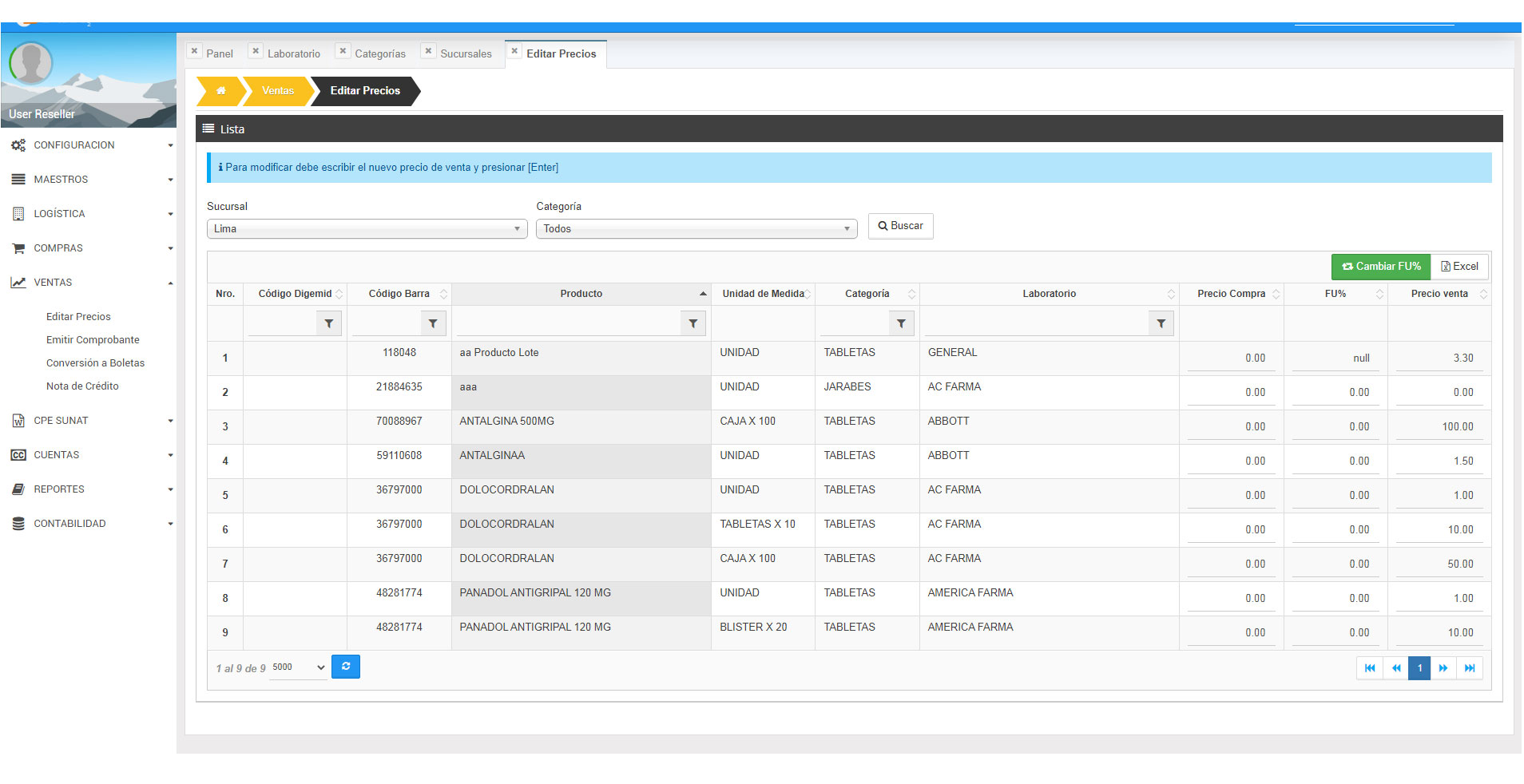This screenshot has height=784, width=1524.
Task: Open Editar Precios sidebar item
Action: click(78, 317)
